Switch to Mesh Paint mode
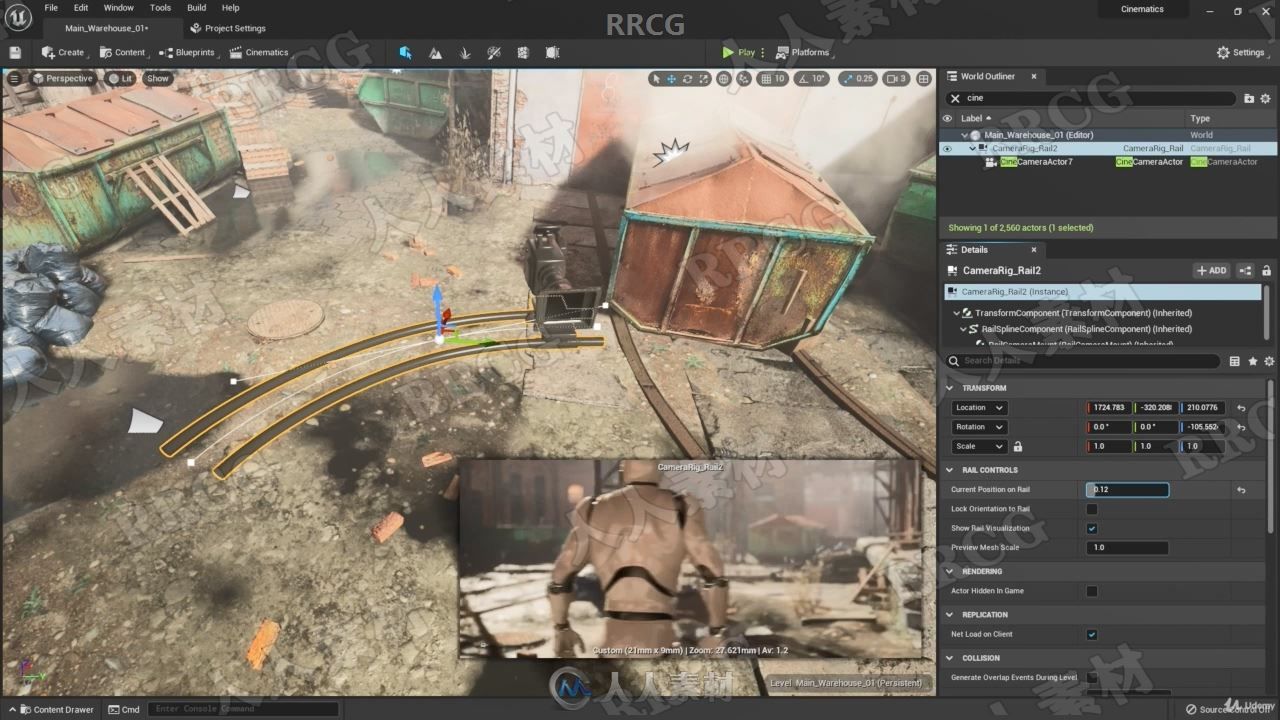 (x=494, y=52)
